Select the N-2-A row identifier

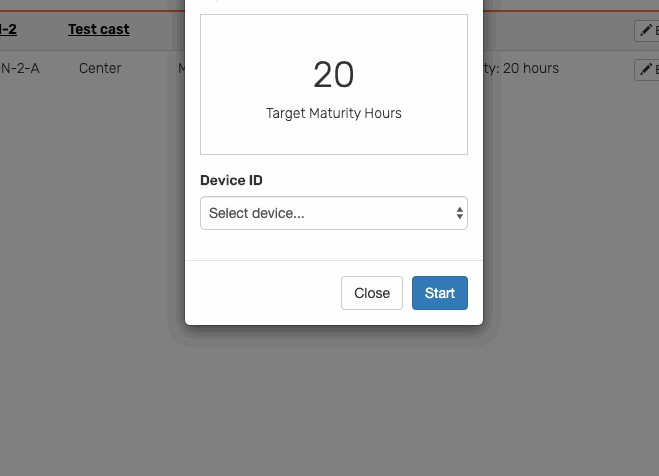coord(20,68)
